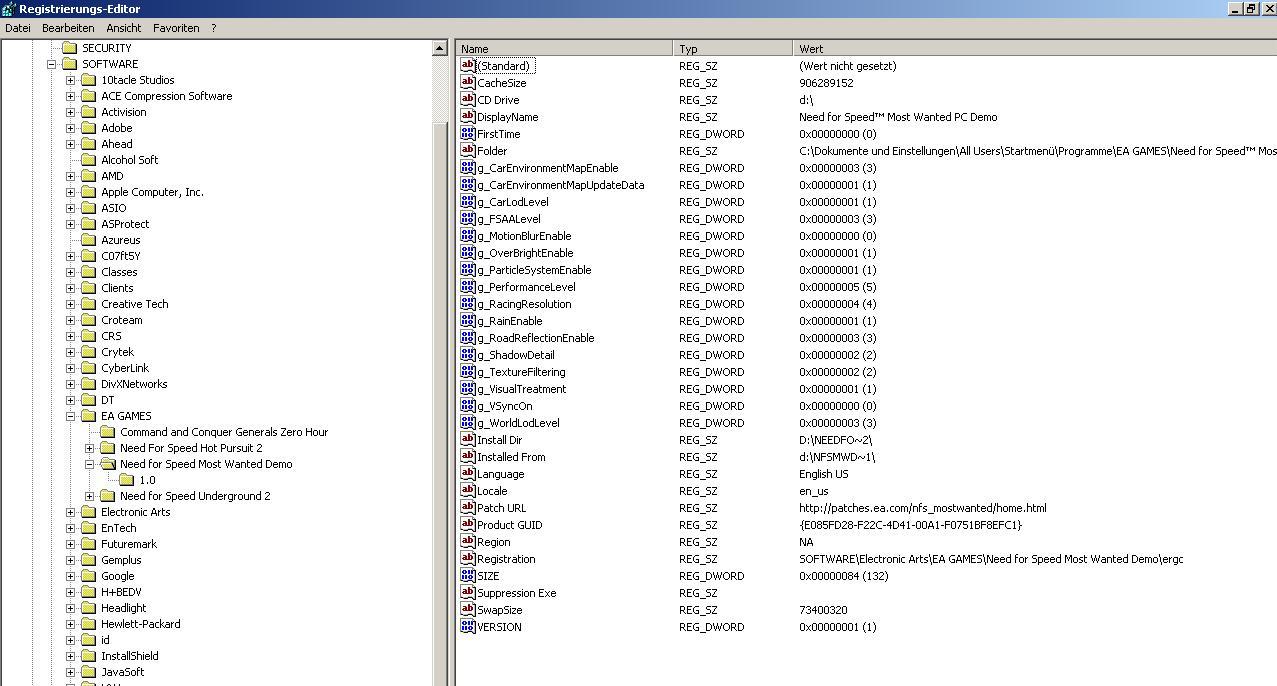The height and width of the screenshot is (686, 1277).
Task: Click the Patch URL string value icon
Action: click(467, 508)
